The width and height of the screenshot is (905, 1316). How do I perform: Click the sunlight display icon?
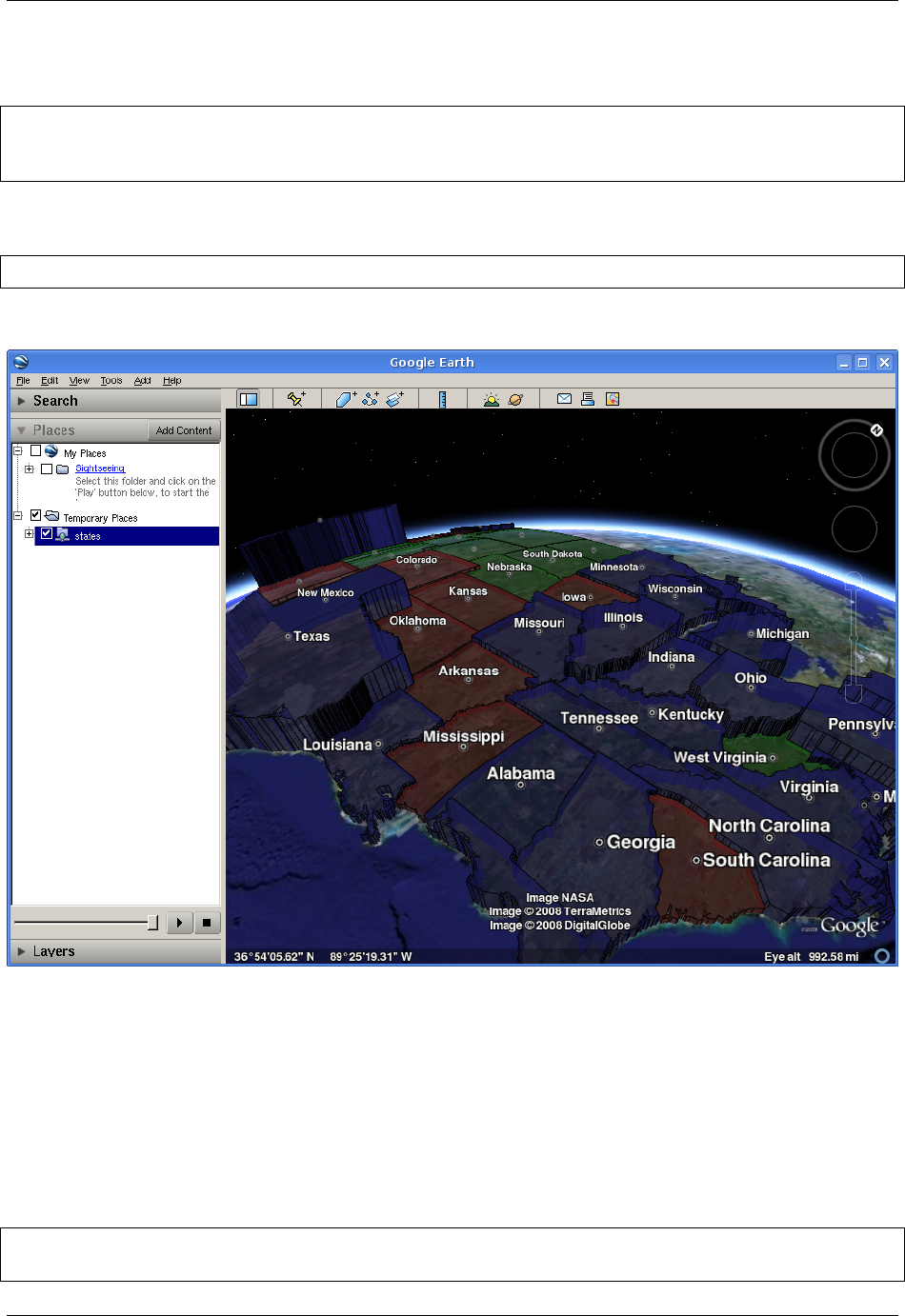491,399
